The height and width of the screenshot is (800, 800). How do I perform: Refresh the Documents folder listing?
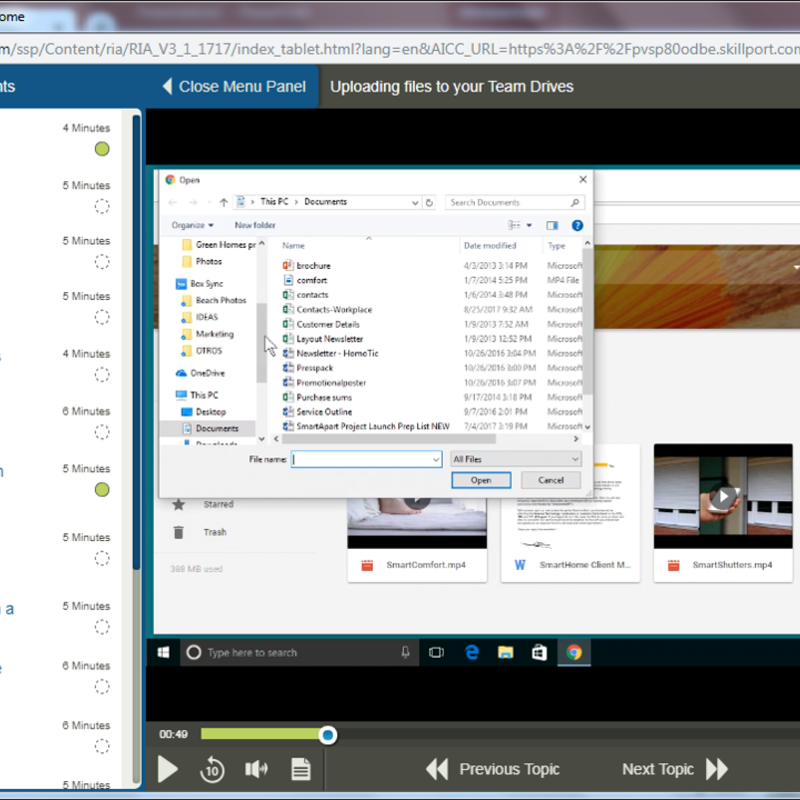(x=429, y=202)
